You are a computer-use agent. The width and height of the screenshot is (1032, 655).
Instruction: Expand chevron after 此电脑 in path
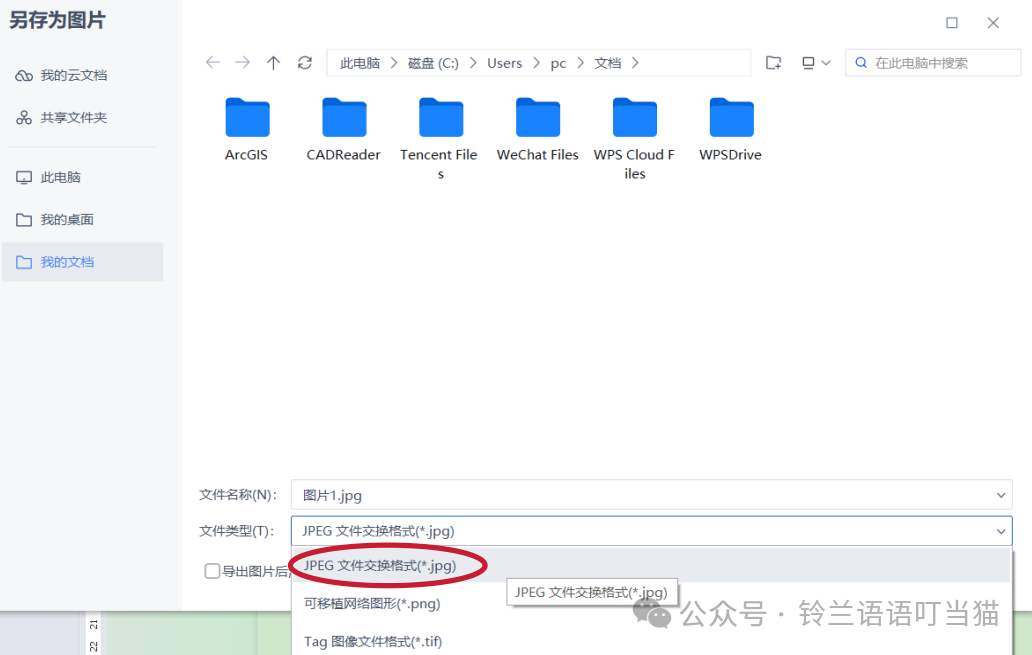(394, 63)
